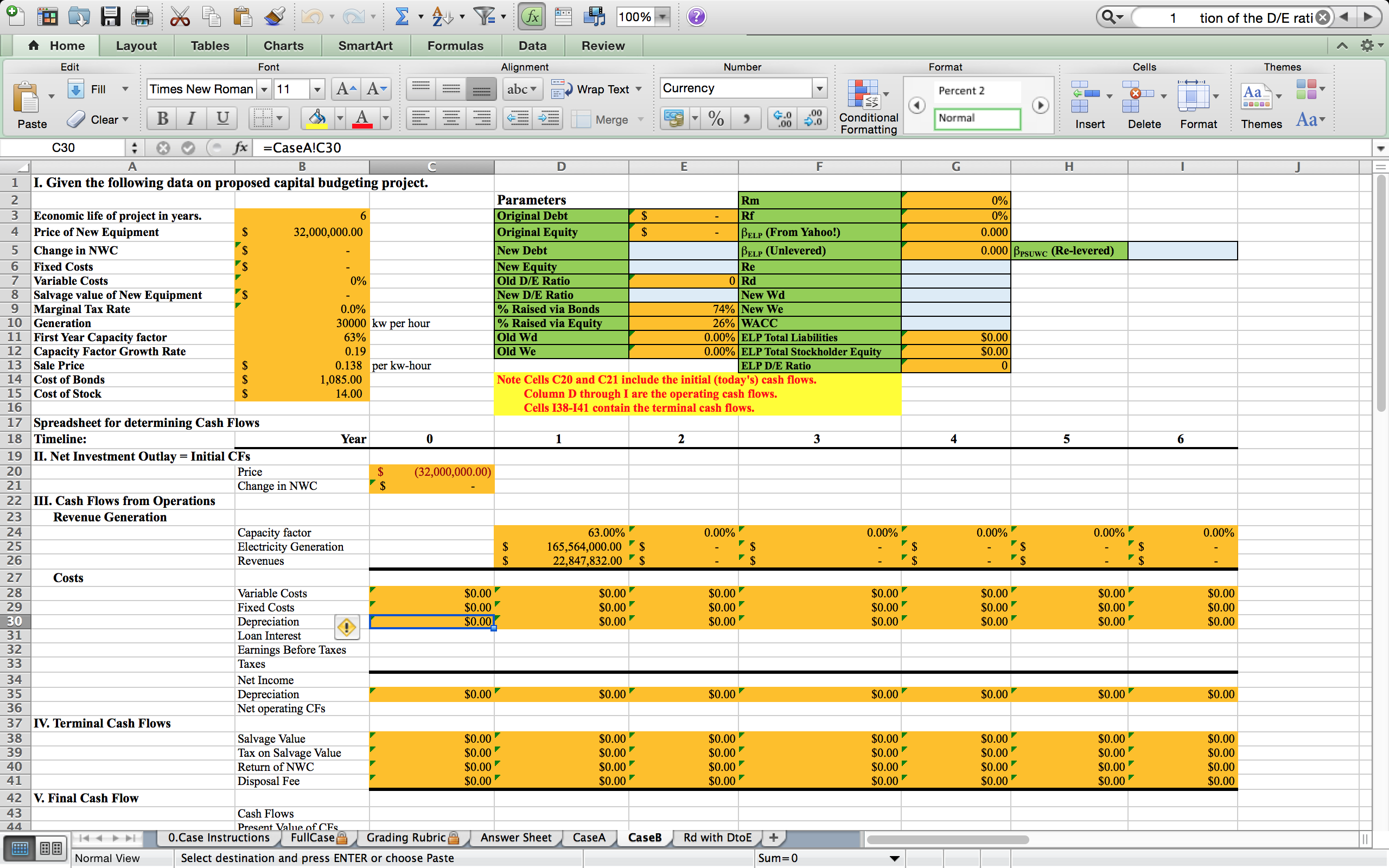Click the Format Painter brush icon

(275, 16)
